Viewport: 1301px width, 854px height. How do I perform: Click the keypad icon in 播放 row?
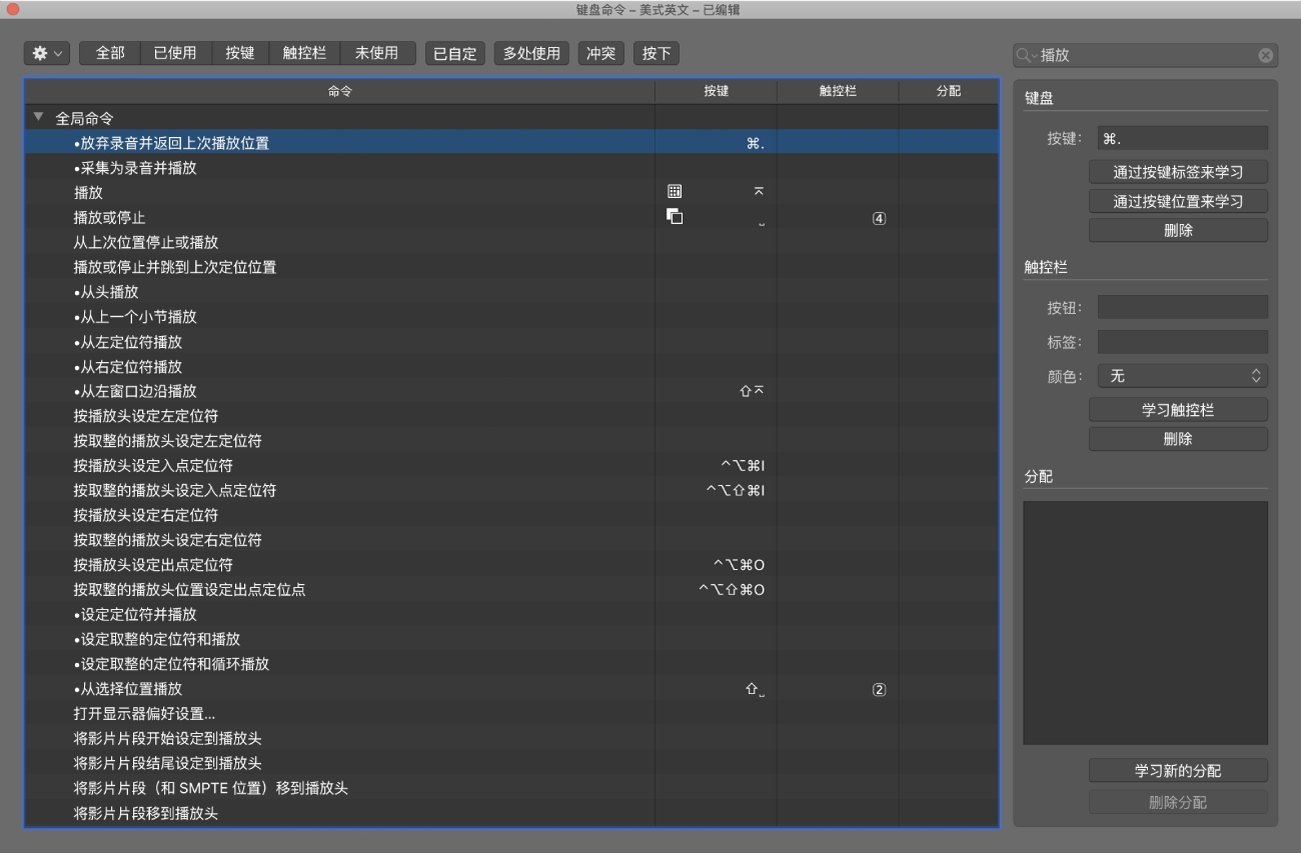click(x=675, y=191)
